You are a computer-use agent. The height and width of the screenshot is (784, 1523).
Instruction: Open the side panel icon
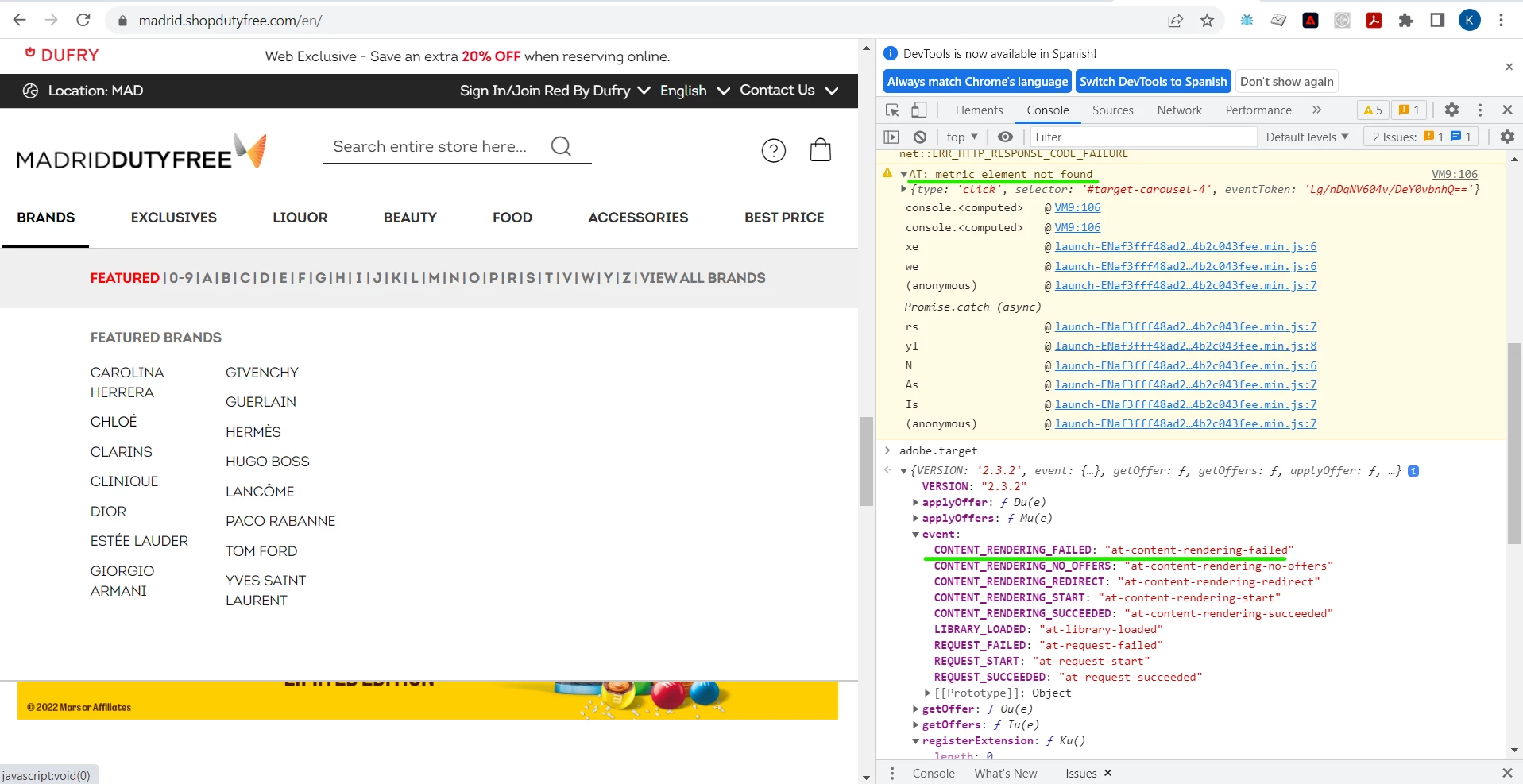(1437, 21)
